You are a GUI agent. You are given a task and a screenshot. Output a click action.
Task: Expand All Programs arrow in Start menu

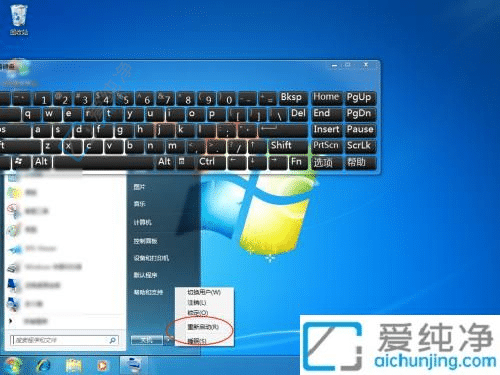[x=11, y=321]
